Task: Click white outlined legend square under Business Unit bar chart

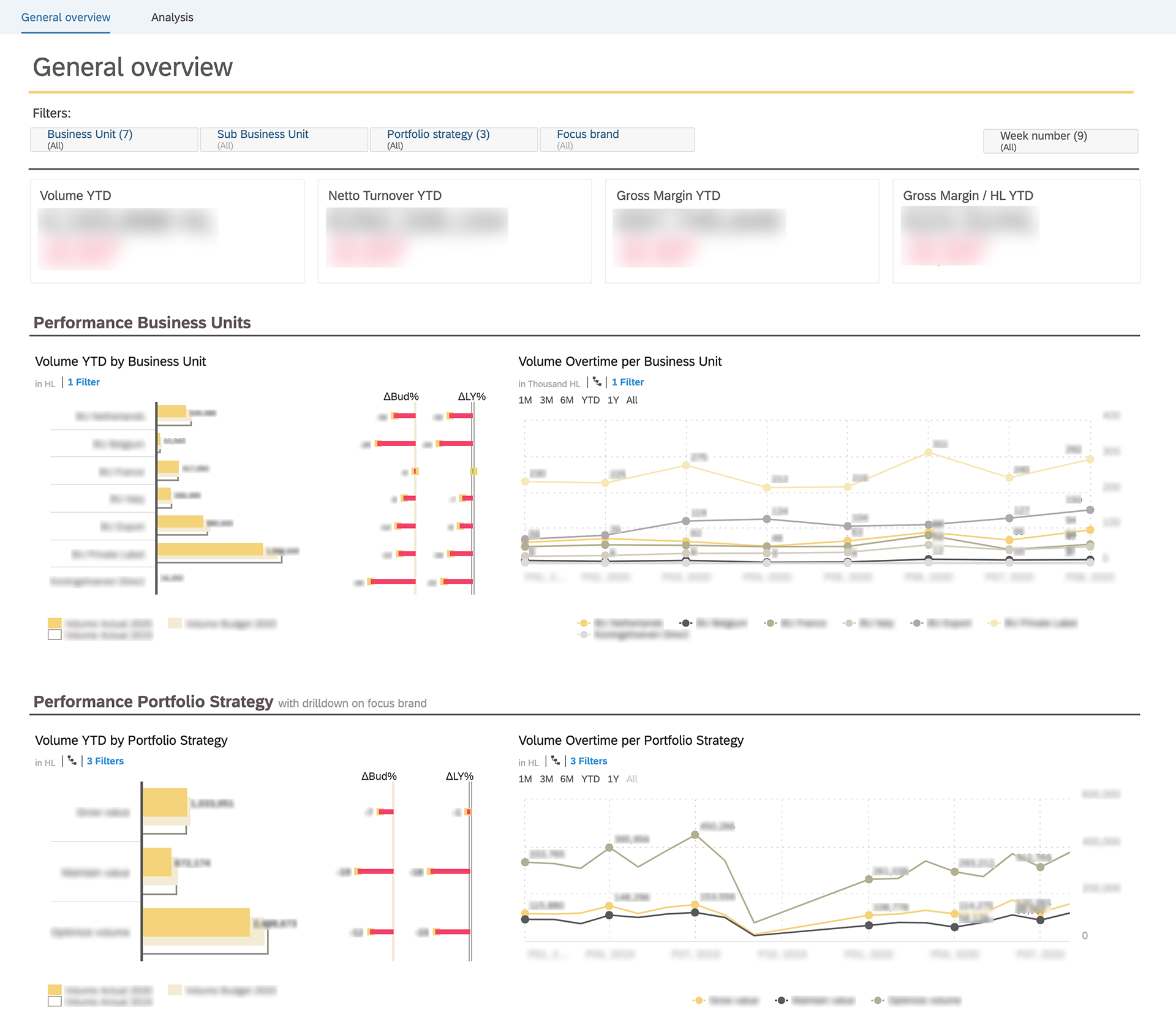Action: pyautogui.click(x=55, y=635)
